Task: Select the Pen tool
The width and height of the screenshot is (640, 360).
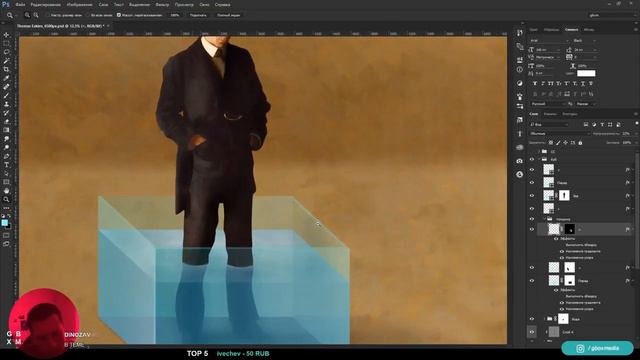Action: point(6,156)
